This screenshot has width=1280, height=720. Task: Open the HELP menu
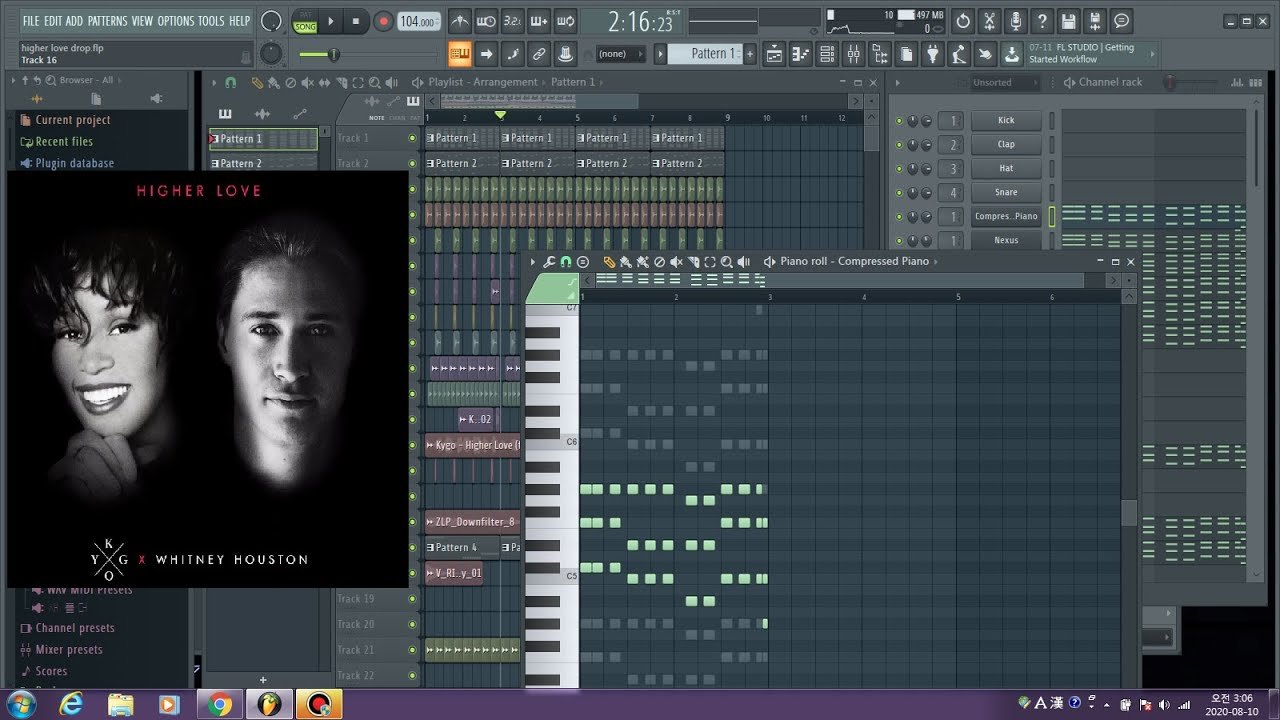240,20
